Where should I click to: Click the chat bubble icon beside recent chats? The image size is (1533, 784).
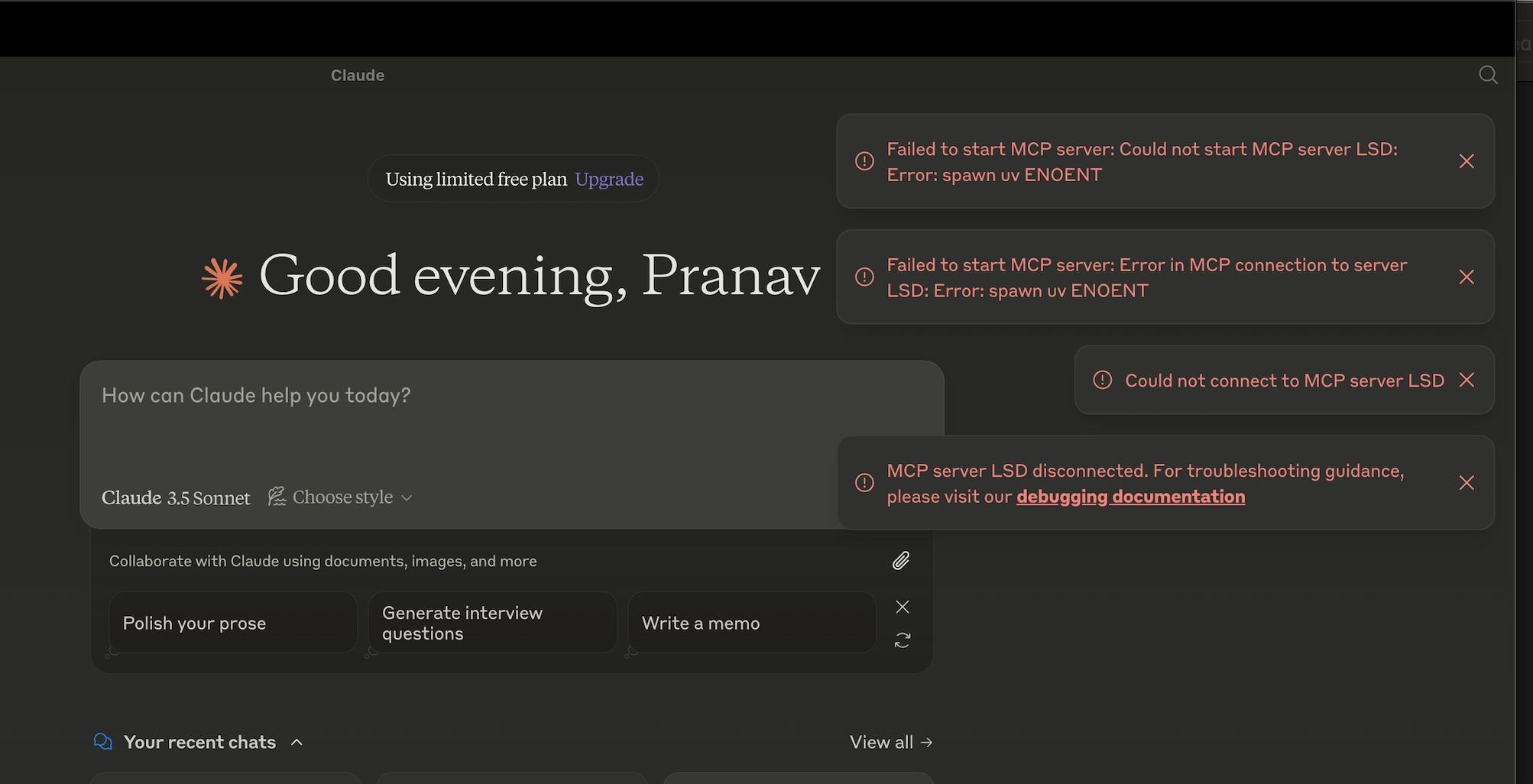tap(103, 741)
